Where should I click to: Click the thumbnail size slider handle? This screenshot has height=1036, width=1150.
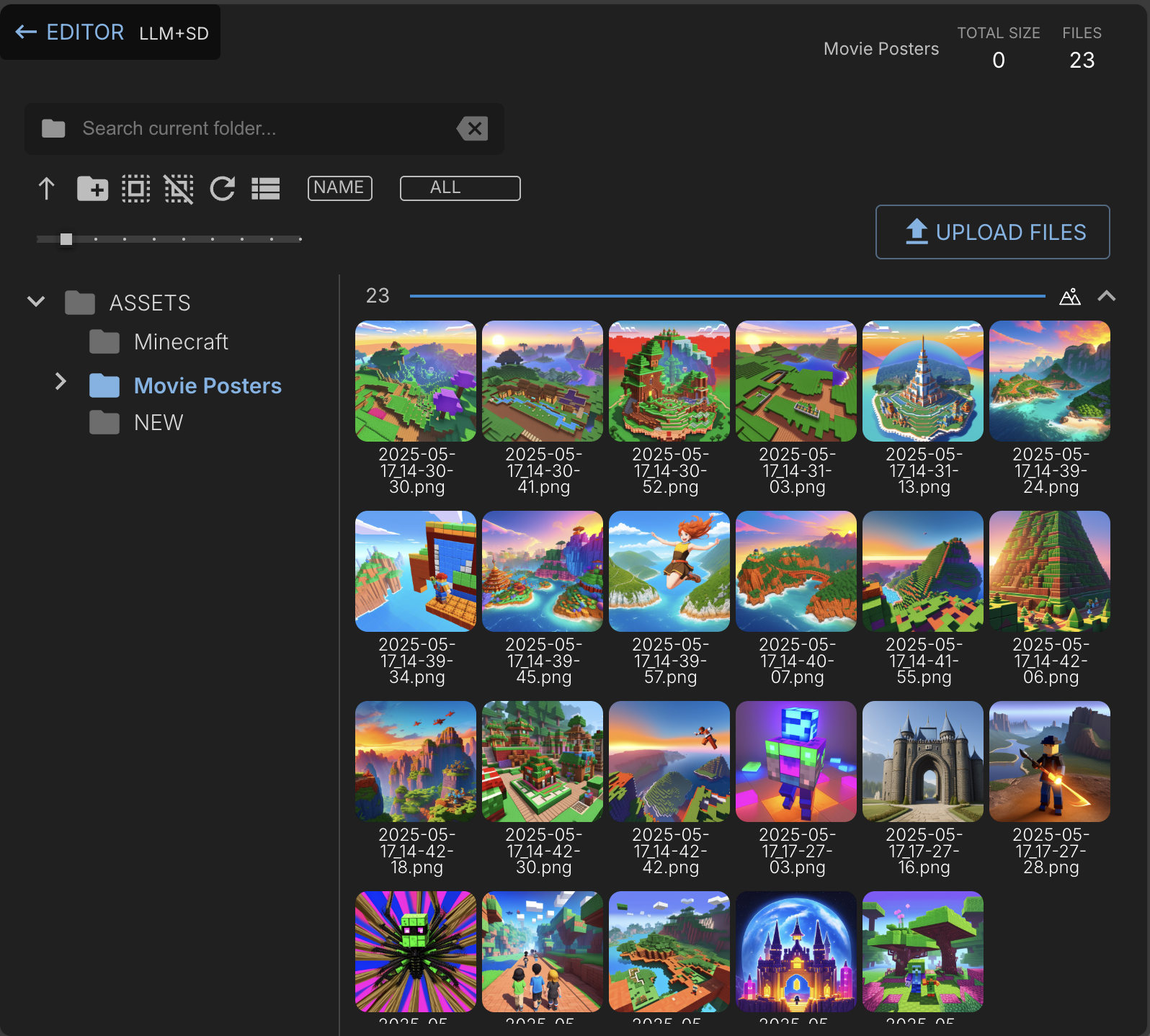click(x=66, y=239)
